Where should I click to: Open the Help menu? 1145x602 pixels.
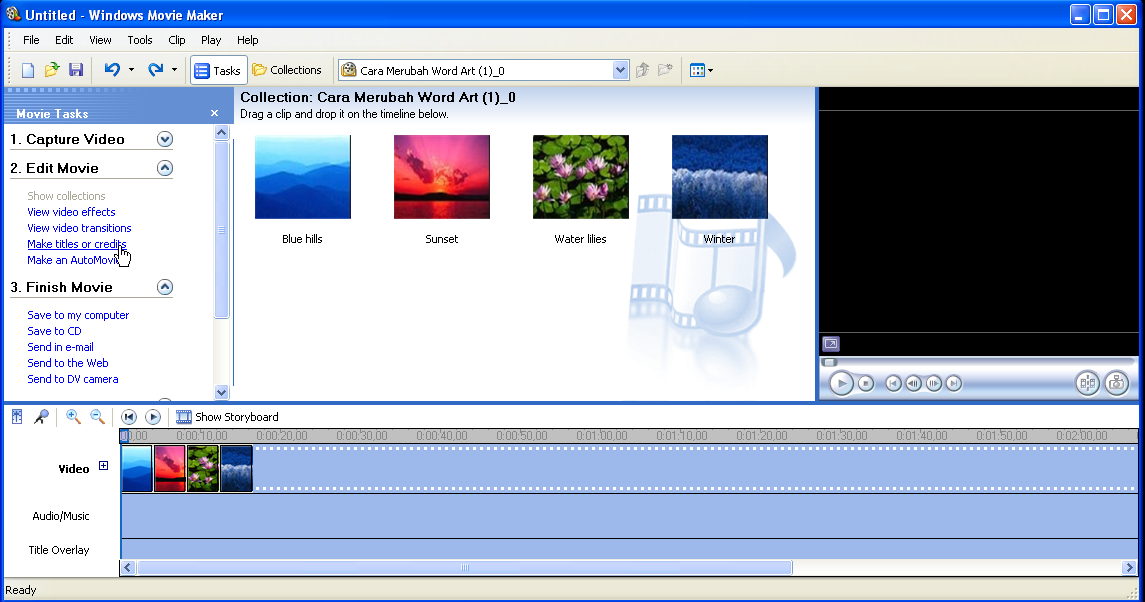[x=248, y=40]
